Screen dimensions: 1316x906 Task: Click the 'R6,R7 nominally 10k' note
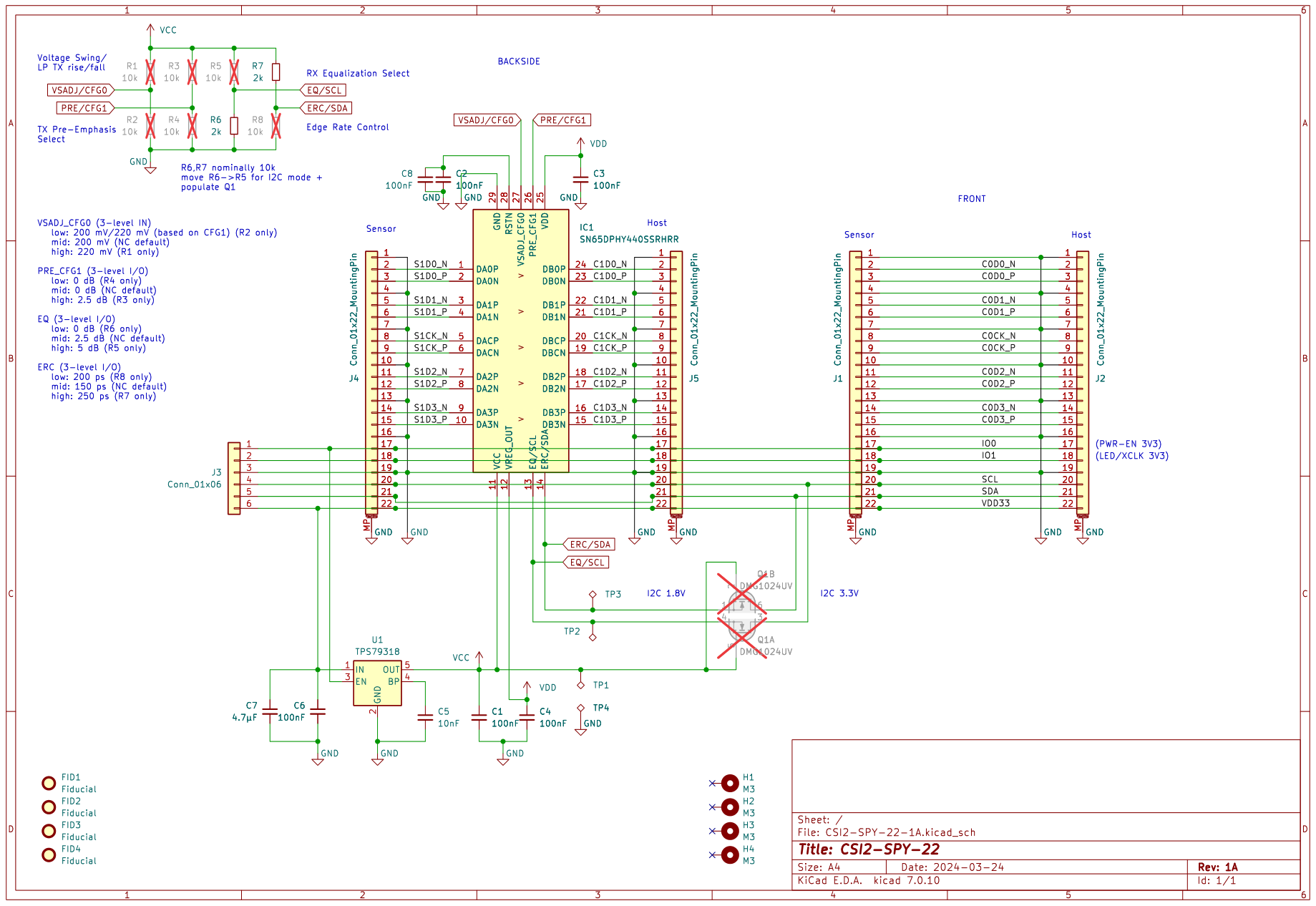[228, 167]
